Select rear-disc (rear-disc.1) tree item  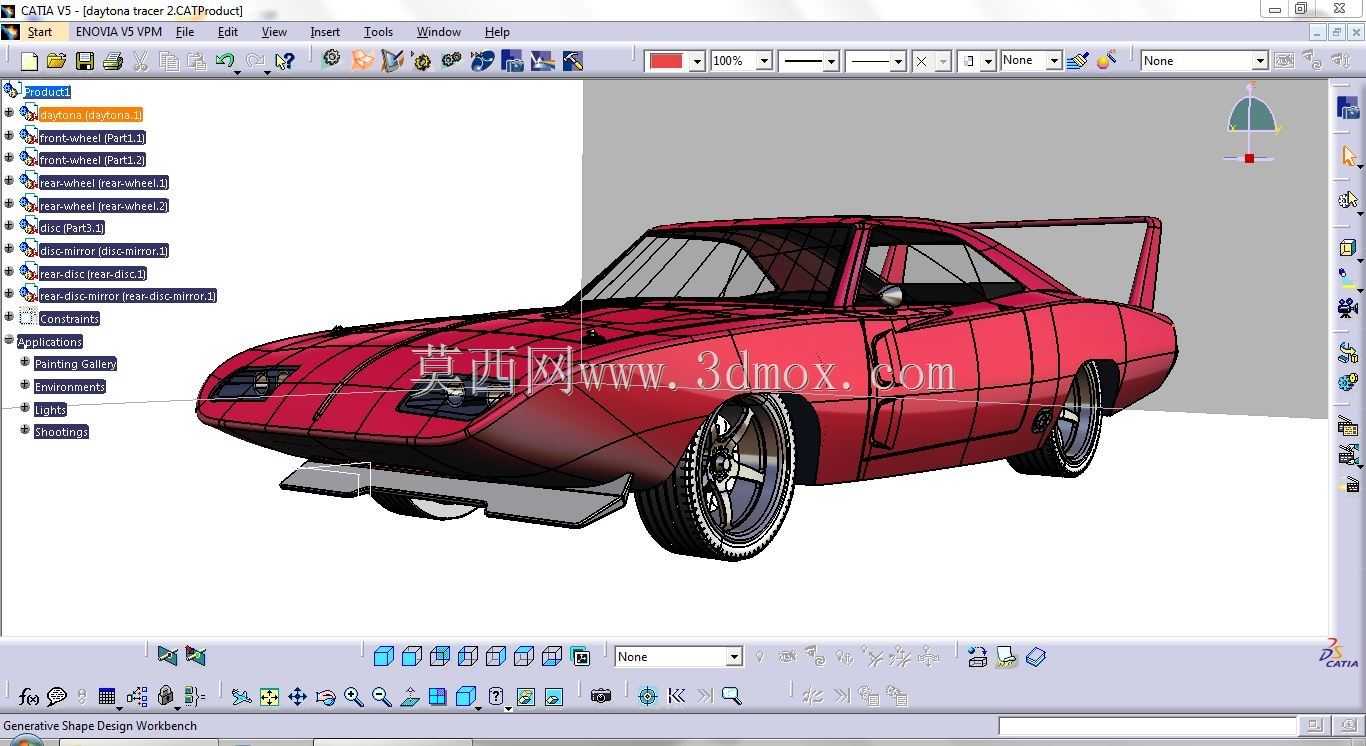coord(93,274)
